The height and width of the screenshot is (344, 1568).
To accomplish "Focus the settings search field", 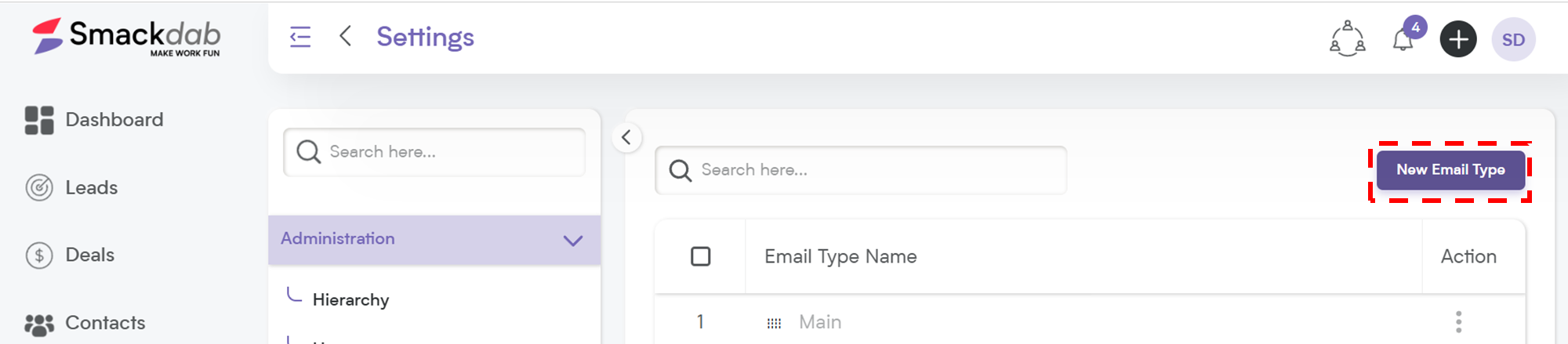I will click(x=434, y=152).
